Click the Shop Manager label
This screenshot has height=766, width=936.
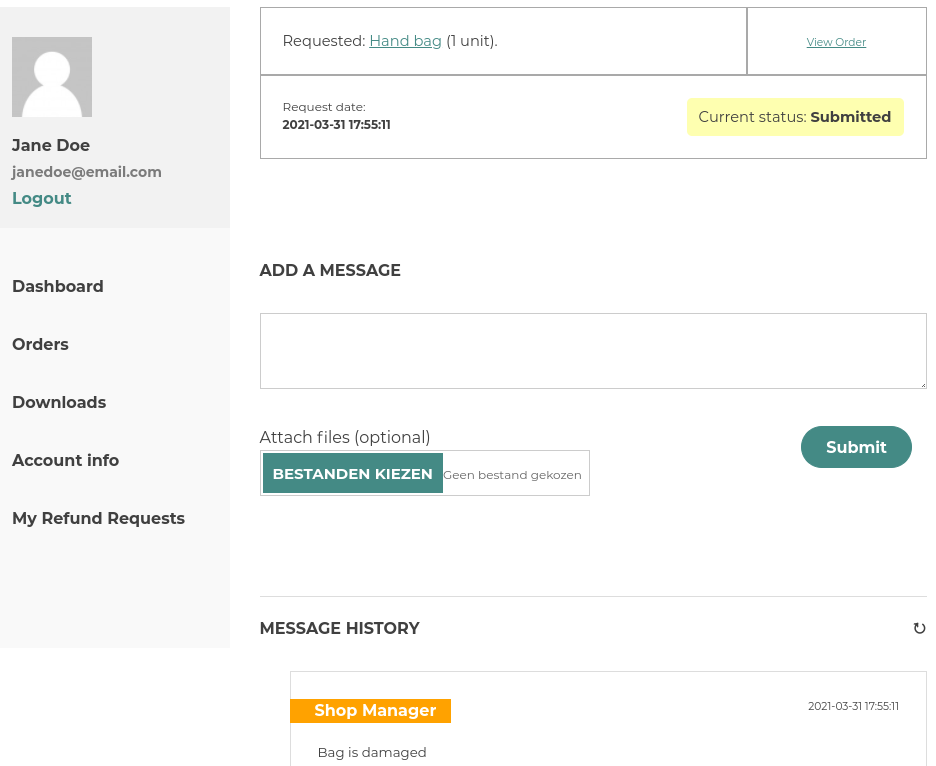click(370, 710)
